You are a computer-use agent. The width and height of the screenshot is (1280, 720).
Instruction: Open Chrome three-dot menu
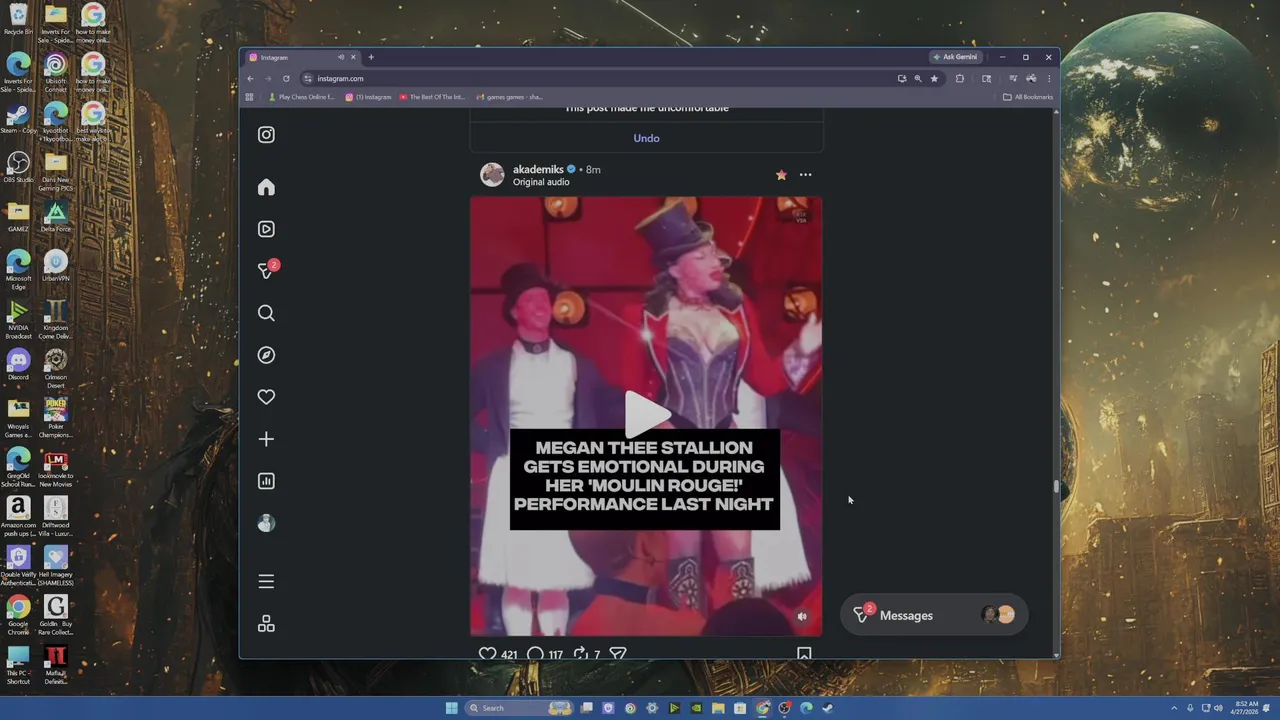click(x=1048, y=79)
